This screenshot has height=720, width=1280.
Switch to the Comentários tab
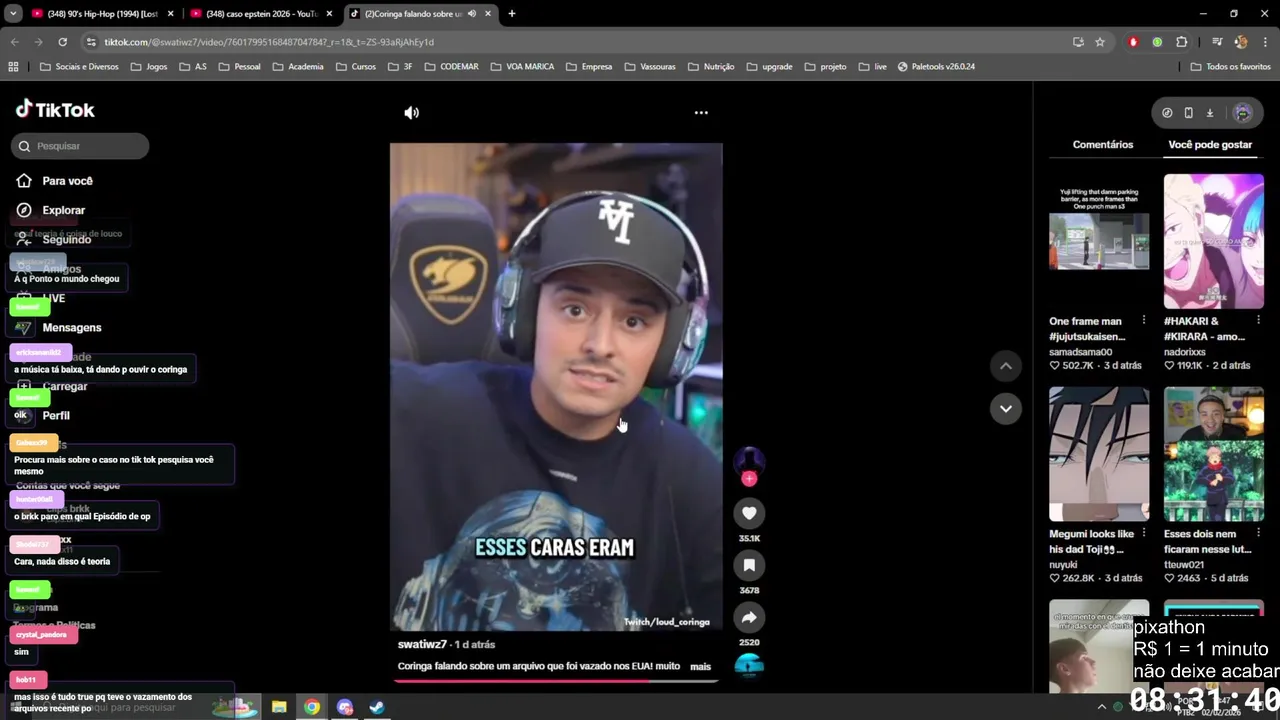coord(1103,145)
